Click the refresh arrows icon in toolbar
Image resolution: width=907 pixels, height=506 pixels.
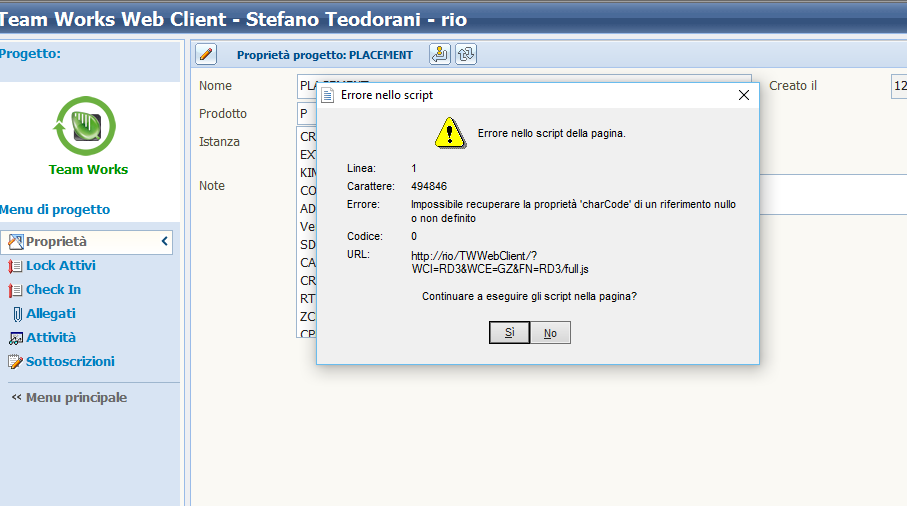[x=466, y=54]
